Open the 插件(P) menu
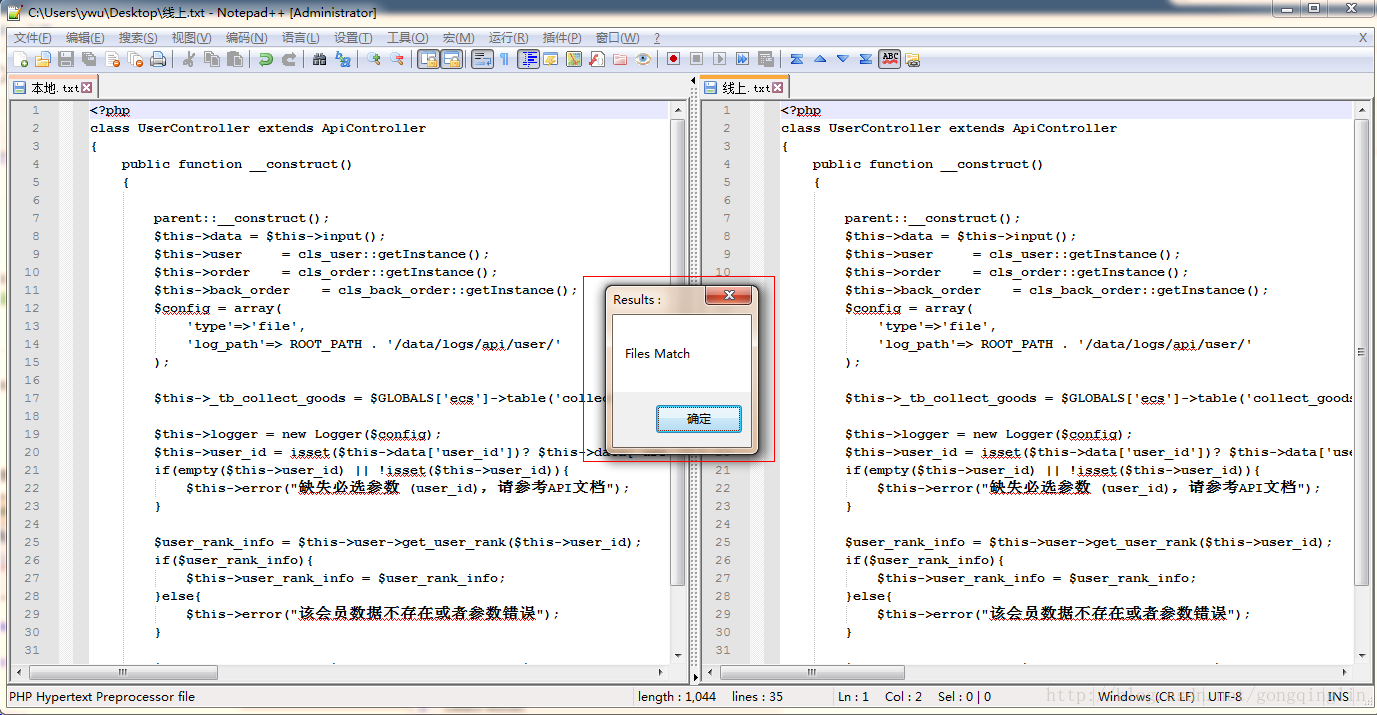Screen dimensions: 1377x715 (x=562, y=38)
